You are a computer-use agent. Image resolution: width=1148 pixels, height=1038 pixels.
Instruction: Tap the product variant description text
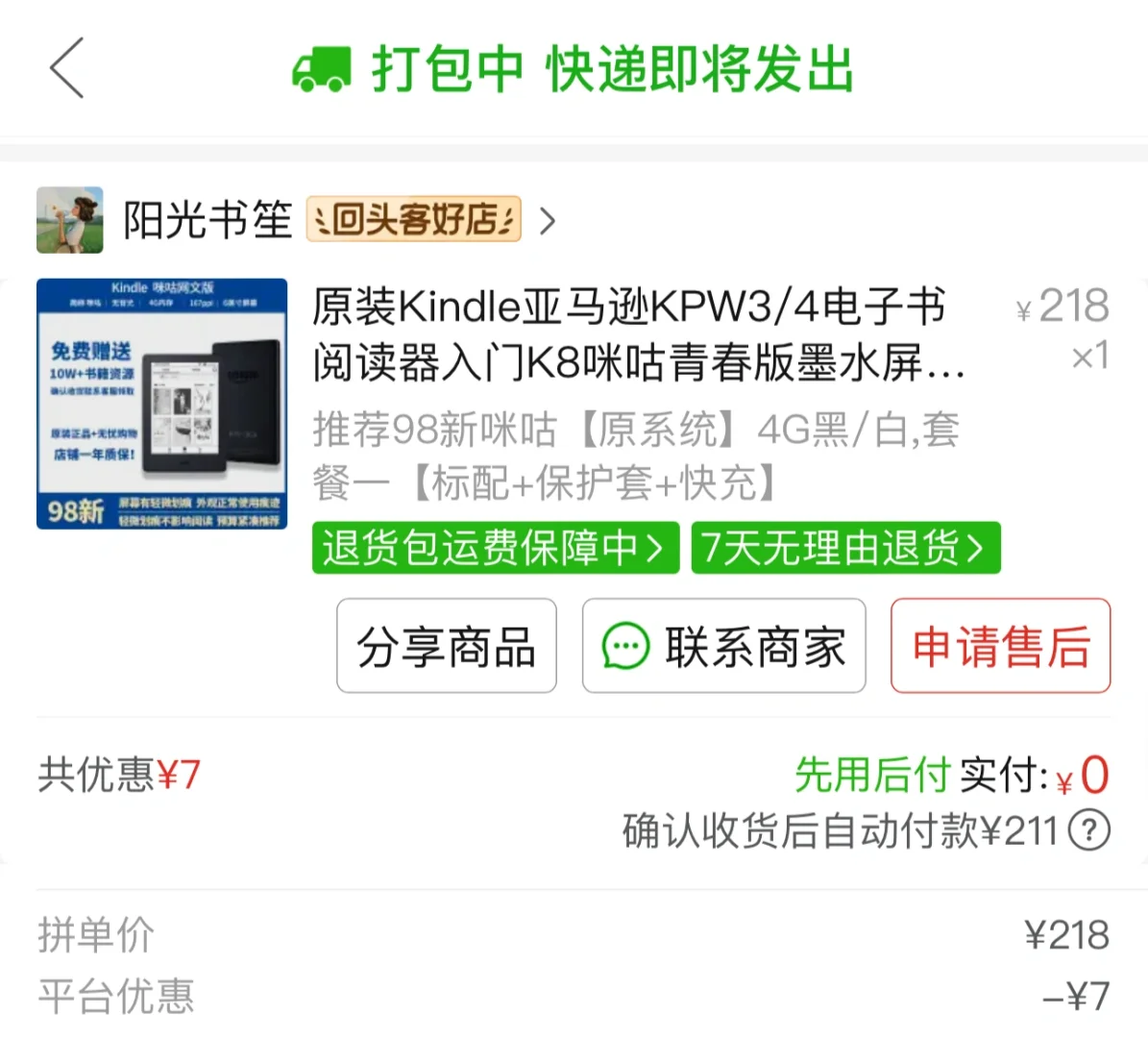pos(636,456)
